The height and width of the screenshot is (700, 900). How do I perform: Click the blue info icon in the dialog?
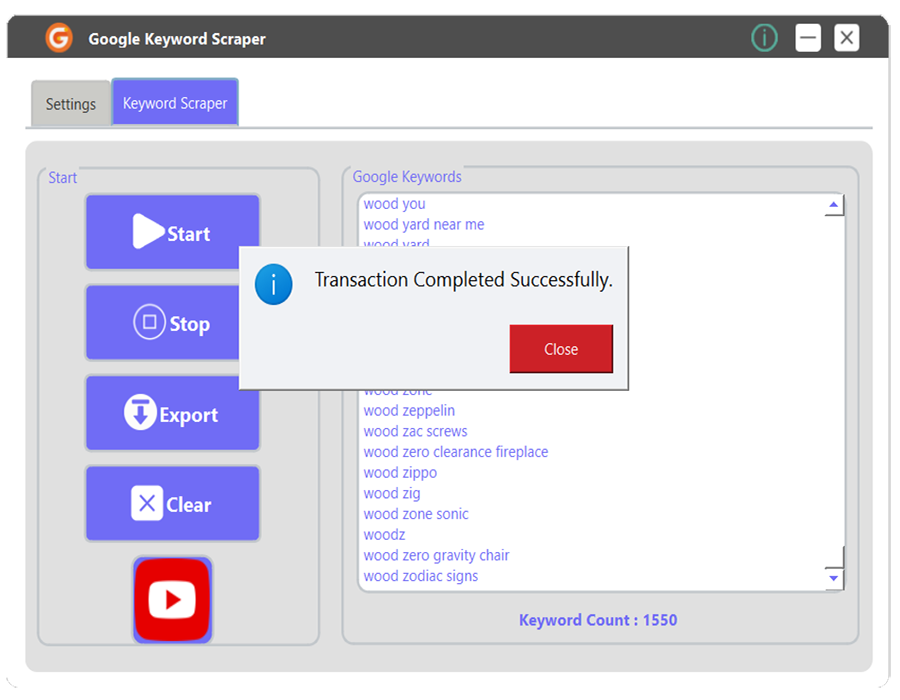(x=273, y=284)
